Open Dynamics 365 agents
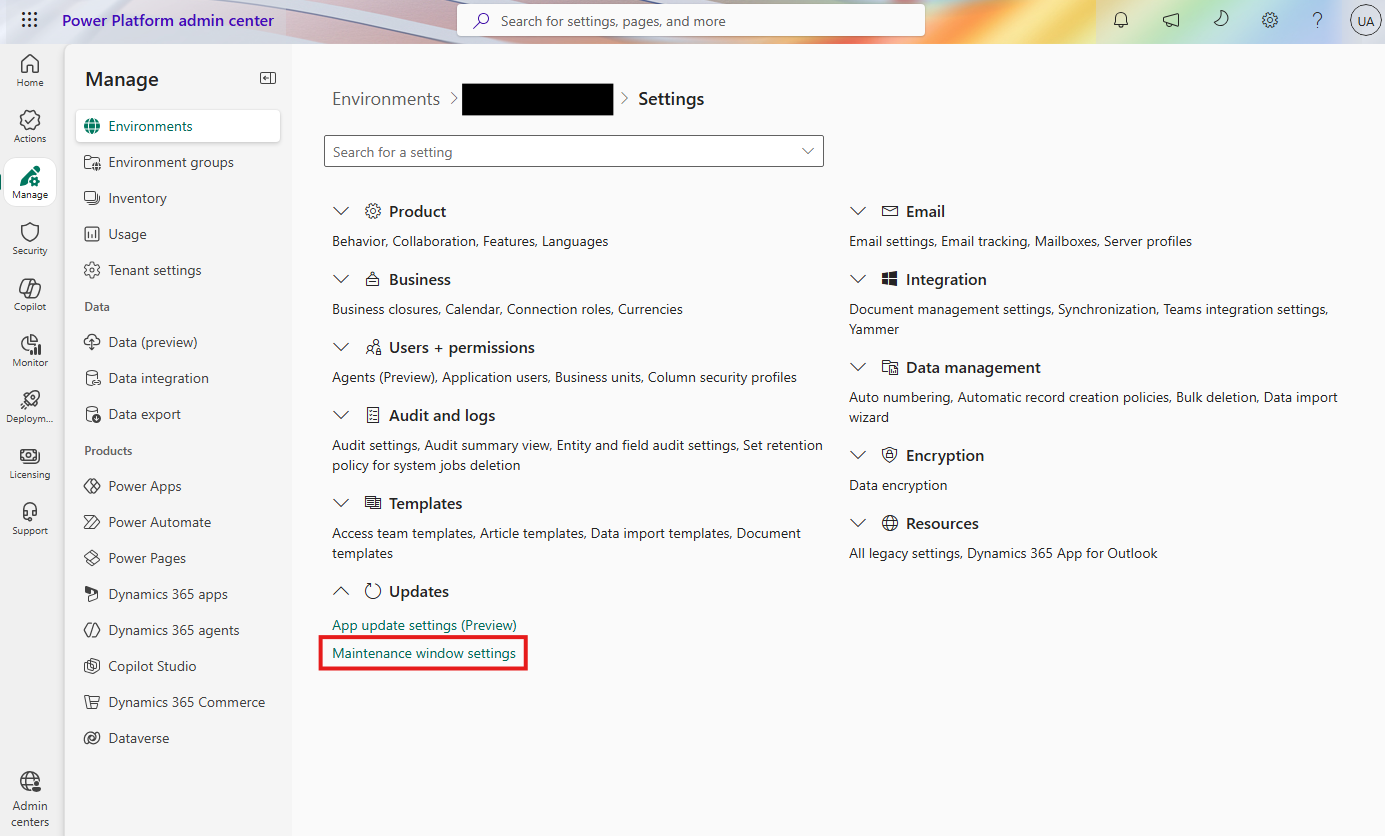1385x836 pixels. pyautogui.click(x=178, y=630)
